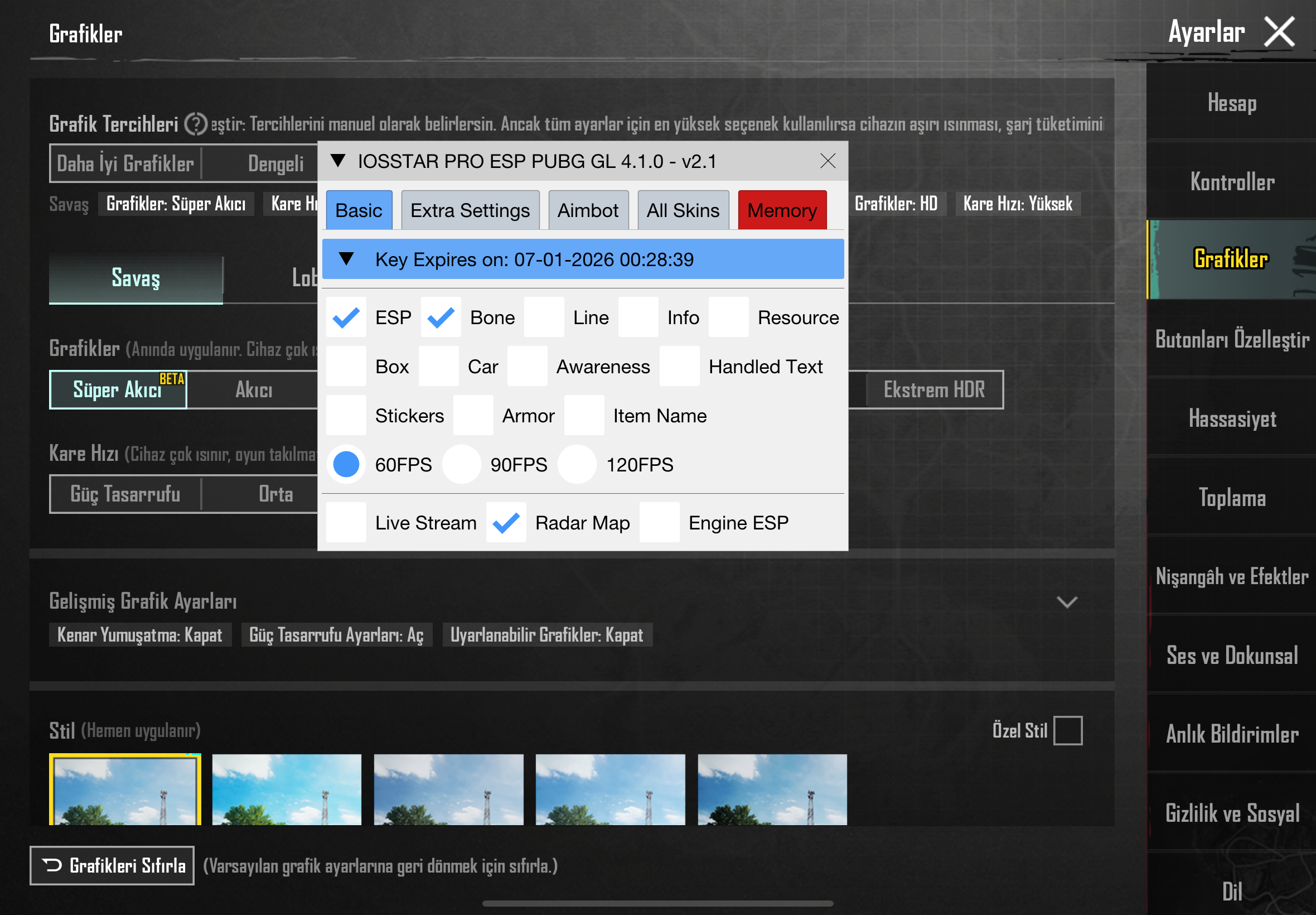Click the Grafikleri Sıfırla reset button
This screenshot has width=1316, height=915.
[x=112, y=865]
